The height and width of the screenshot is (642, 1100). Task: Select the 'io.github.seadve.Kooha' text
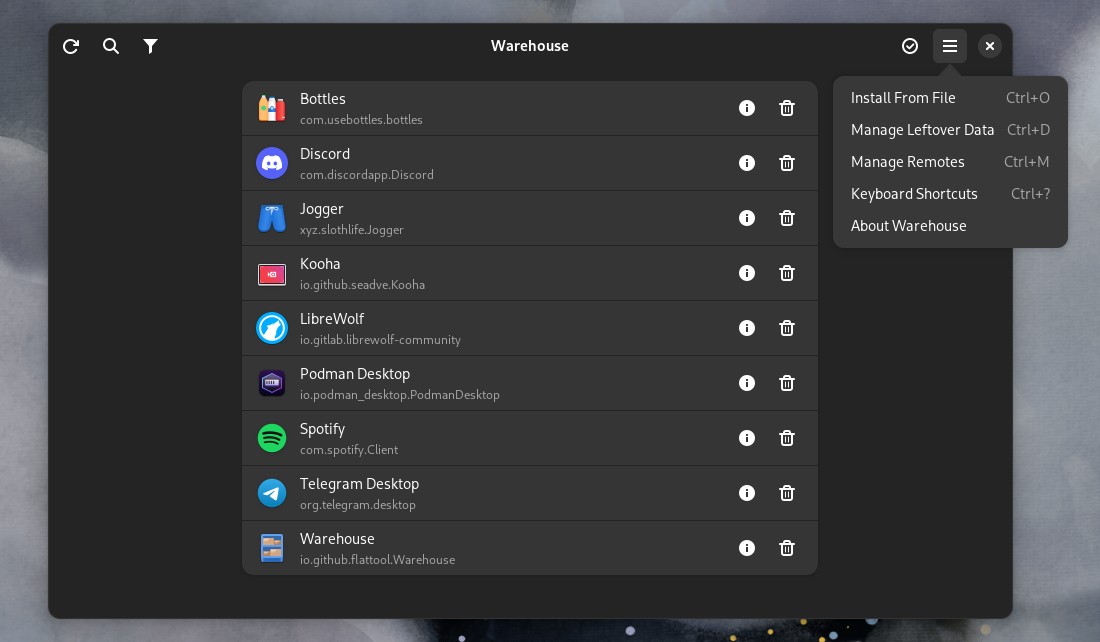pyautogui.click(x=363, y=285)
